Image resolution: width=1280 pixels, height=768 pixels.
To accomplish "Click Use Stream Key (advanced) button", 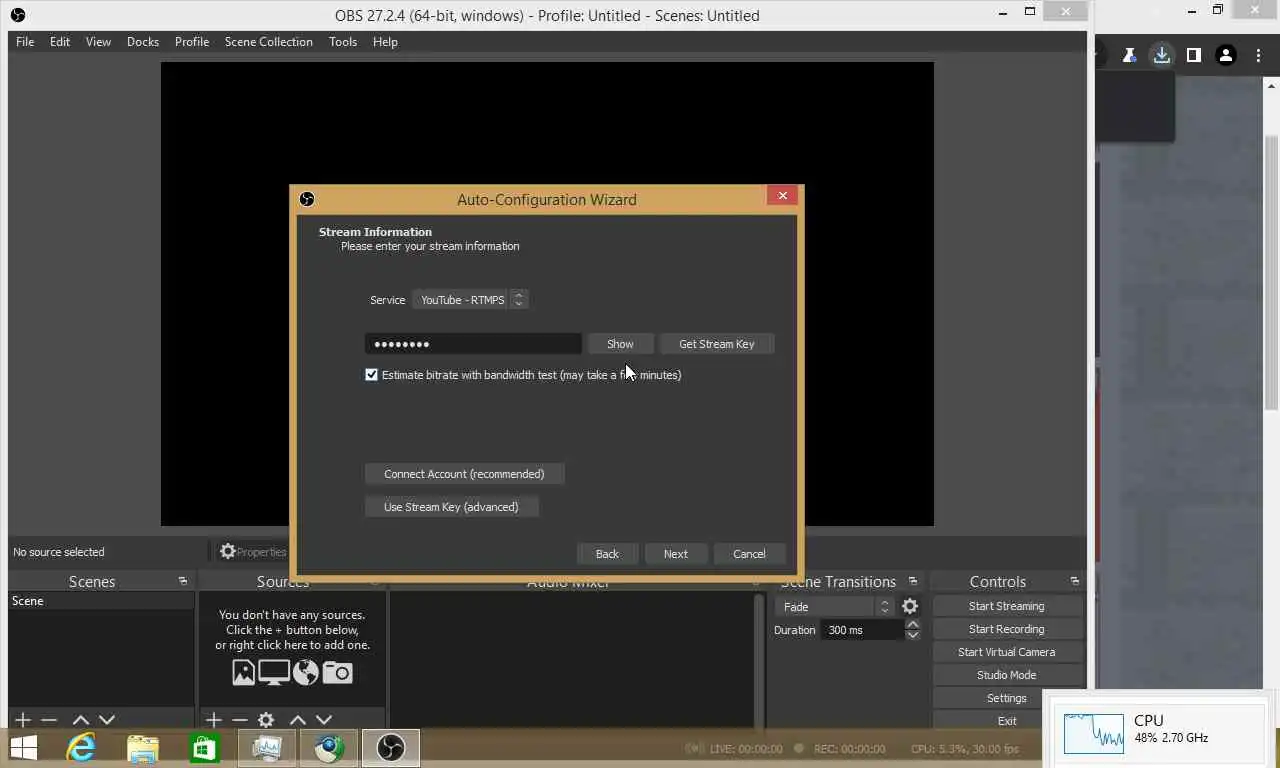I will (451, 507).
